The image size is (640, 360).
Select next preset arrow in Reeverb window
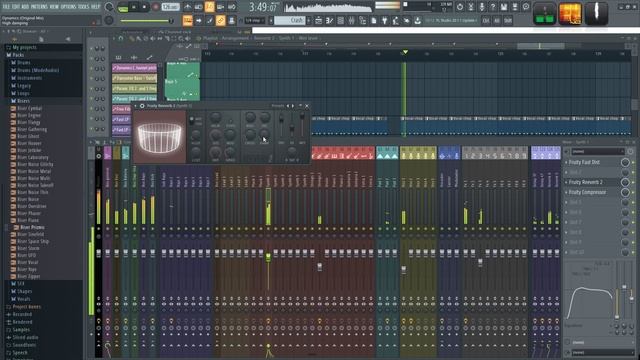pos(293,106)
